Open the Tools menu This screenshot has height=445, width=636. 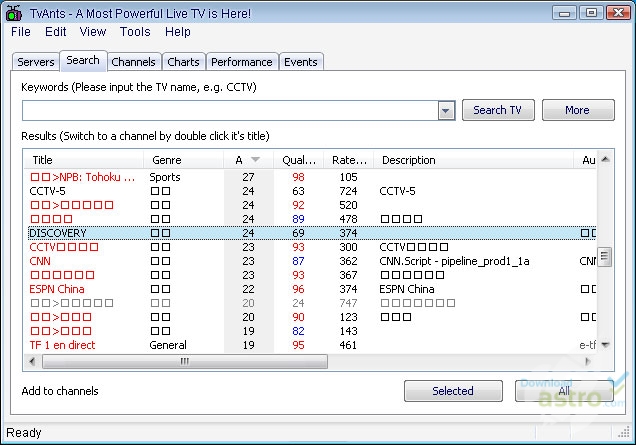pos(135,32)
